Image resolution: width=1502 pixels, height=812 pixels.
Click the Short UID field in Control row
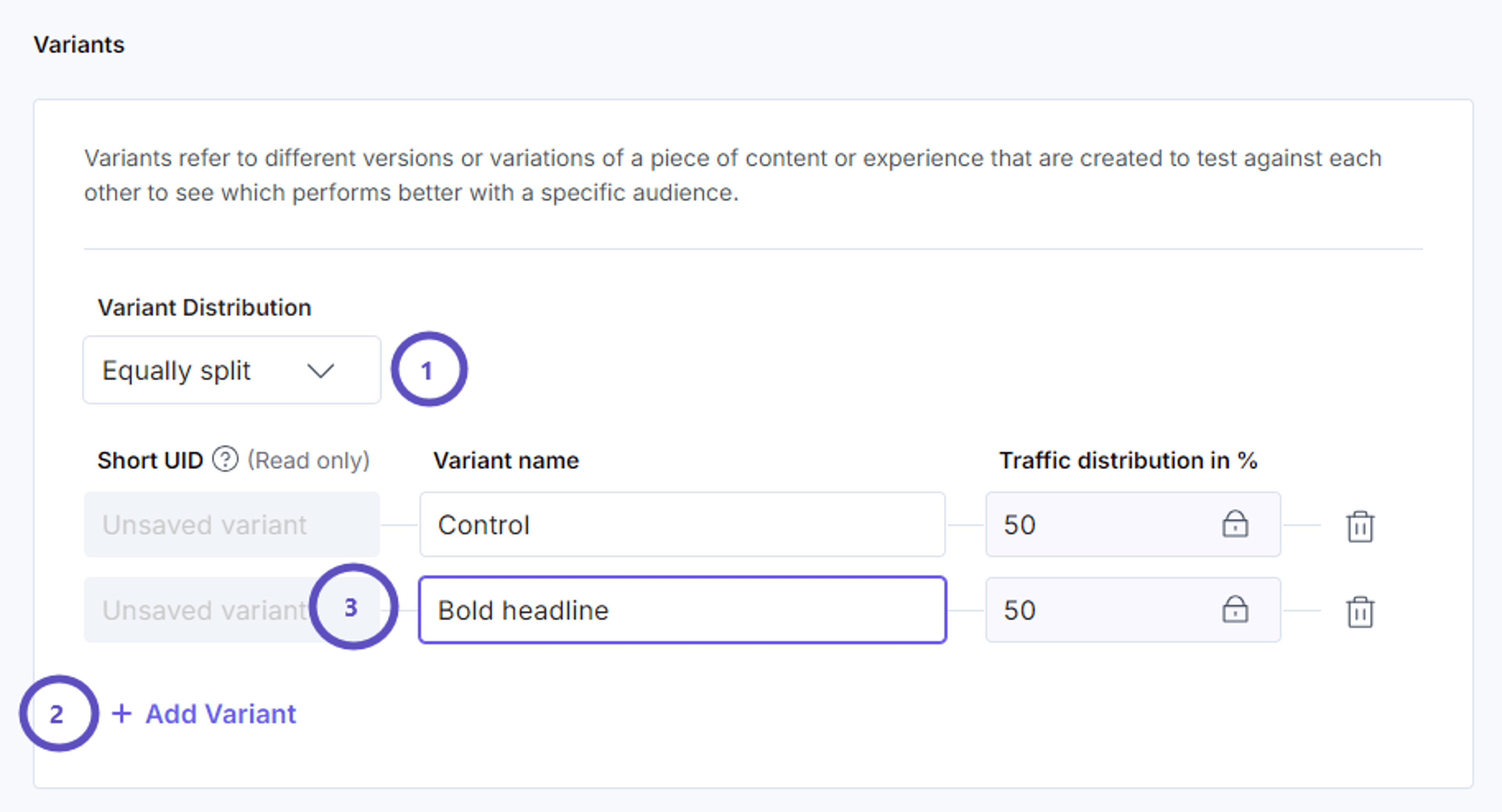232,525
